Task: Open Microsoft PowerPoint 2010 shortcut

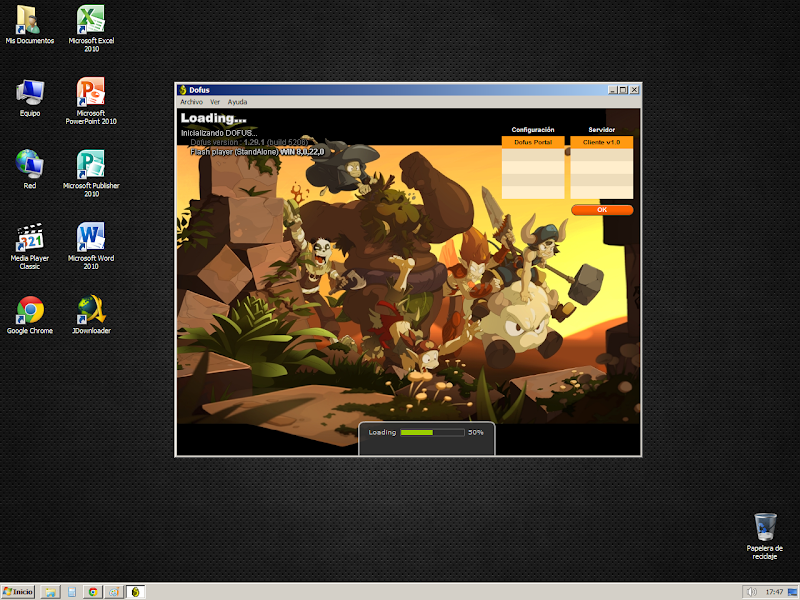Action: (x=91, y=101)
